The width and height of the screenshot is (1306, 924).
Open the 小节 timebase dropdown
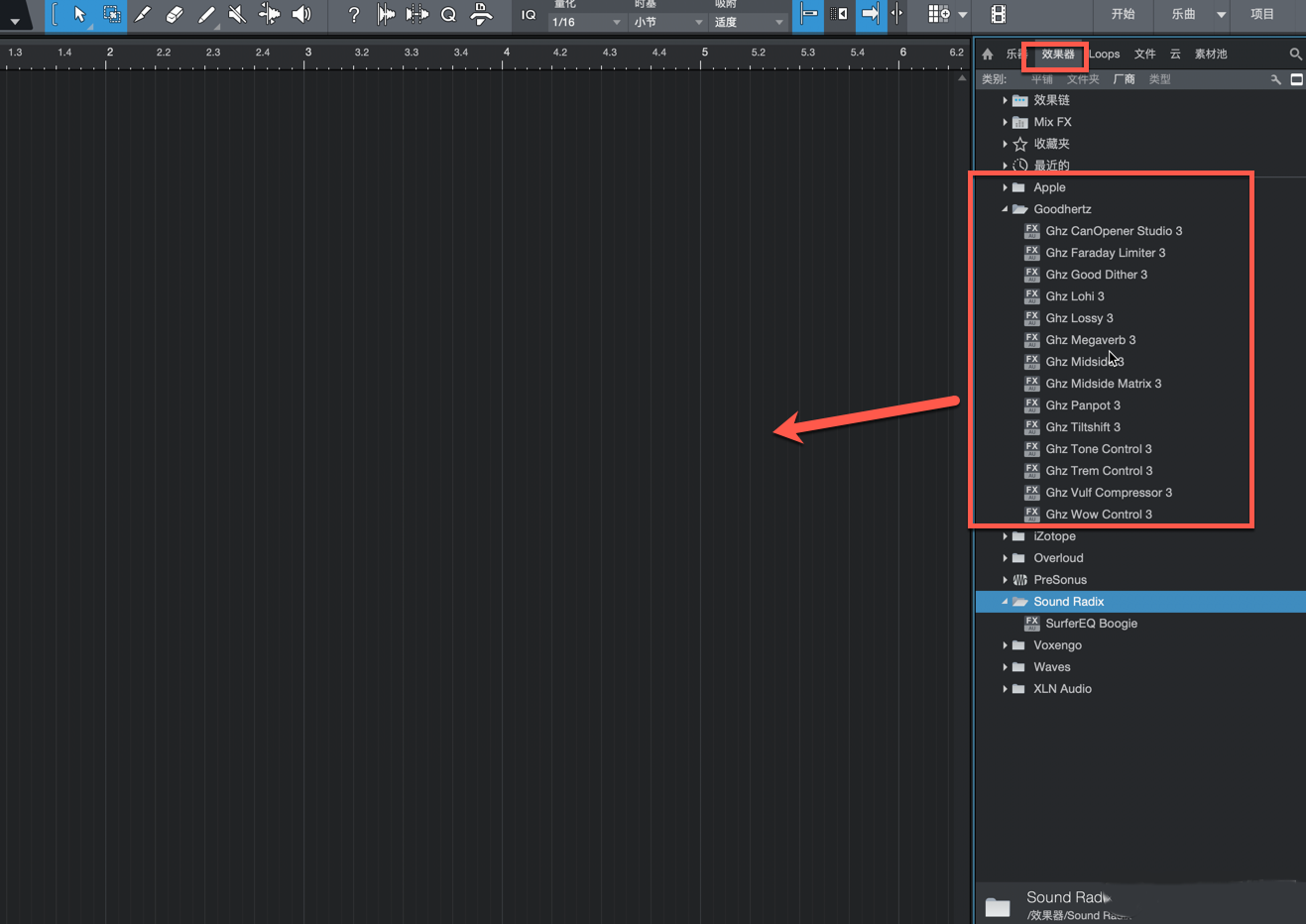(669, 22)
